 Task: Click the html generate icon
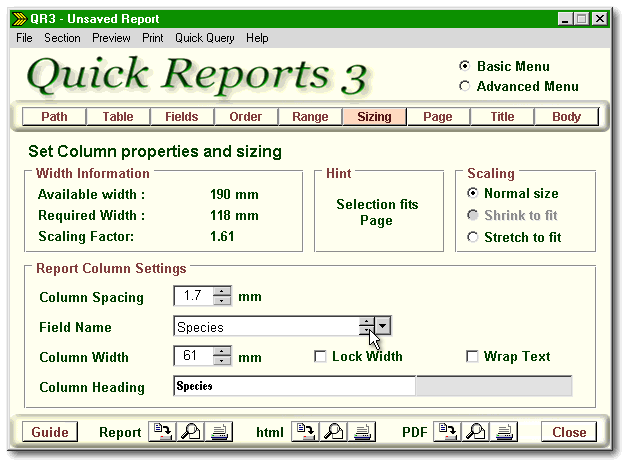[305, 432]
